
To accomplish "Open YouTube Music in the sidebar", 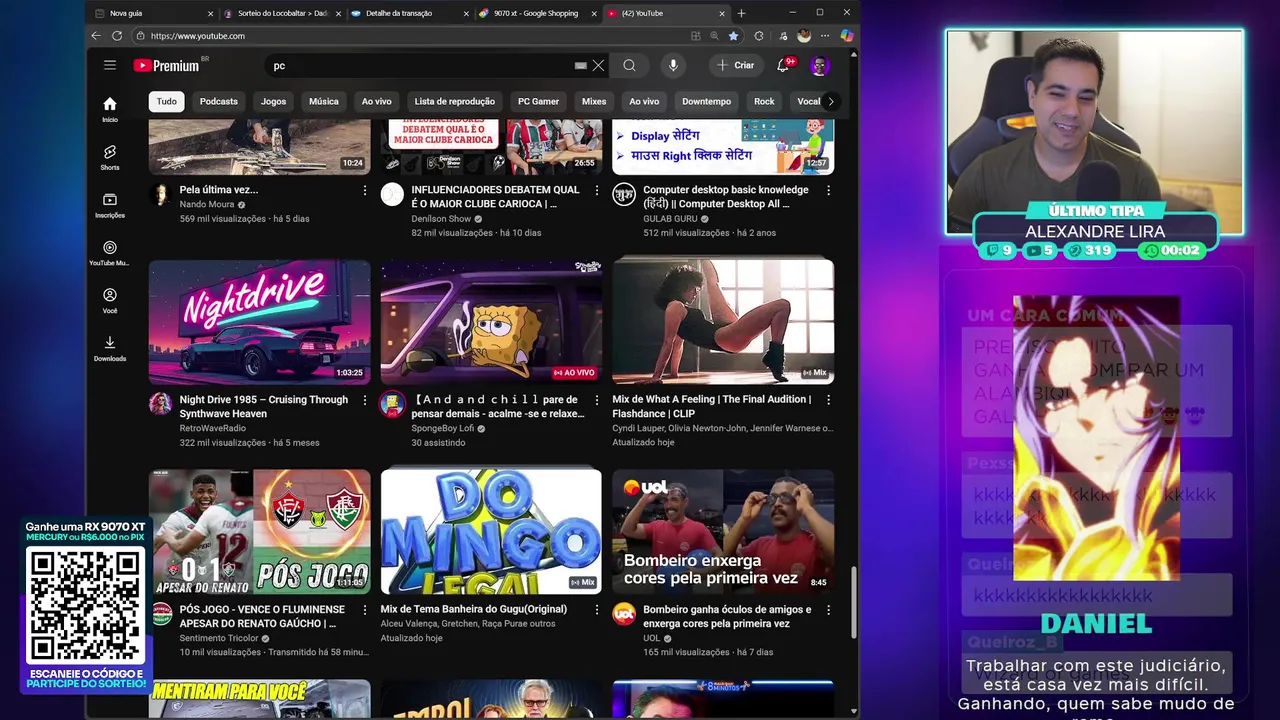I will pyautogui.click(x=110, y=253).
